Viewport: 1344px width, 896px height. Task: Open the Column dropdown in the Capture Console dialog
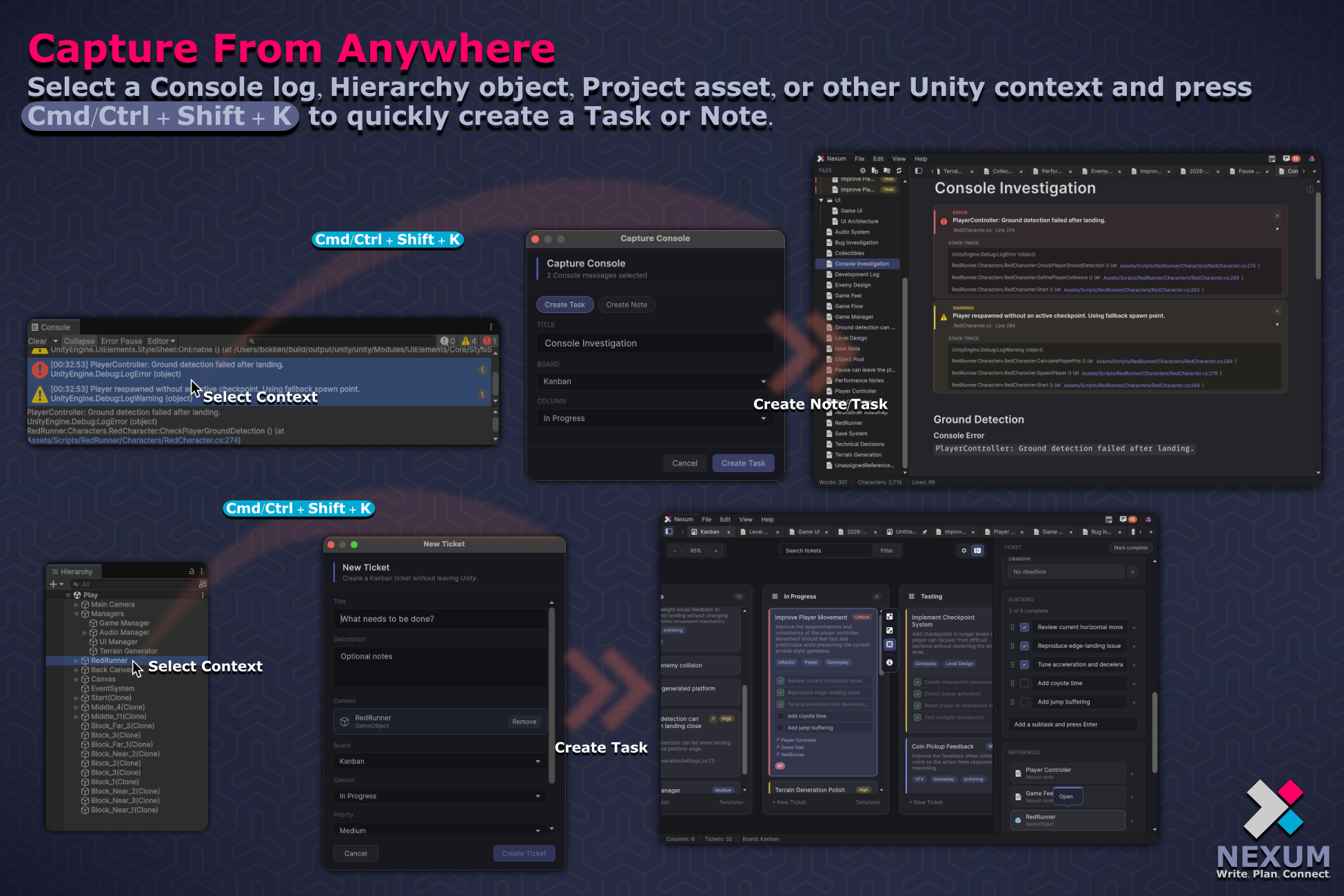655,418
